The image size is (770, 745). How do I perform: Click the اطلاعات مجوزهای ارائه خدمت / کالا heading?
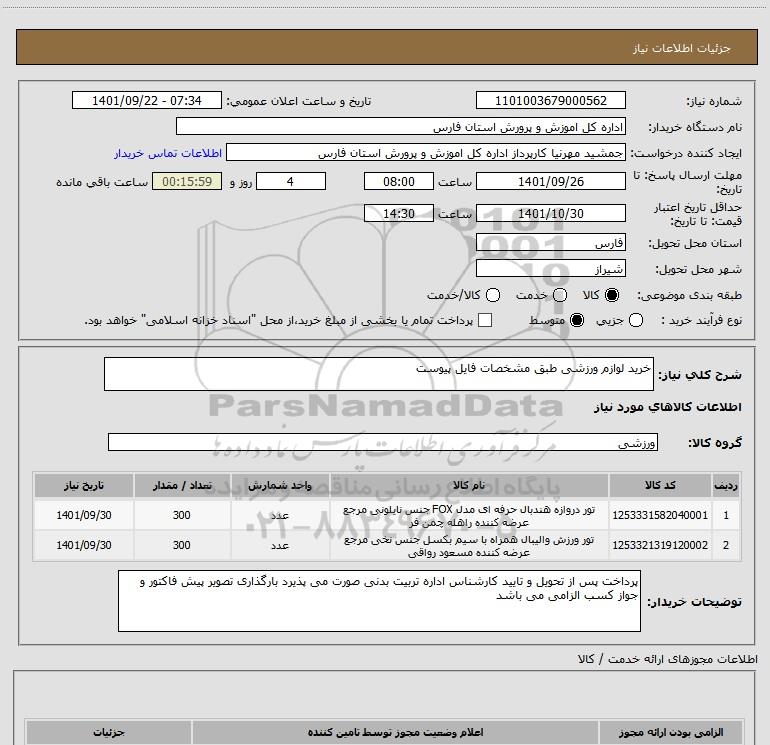[667, 659]
